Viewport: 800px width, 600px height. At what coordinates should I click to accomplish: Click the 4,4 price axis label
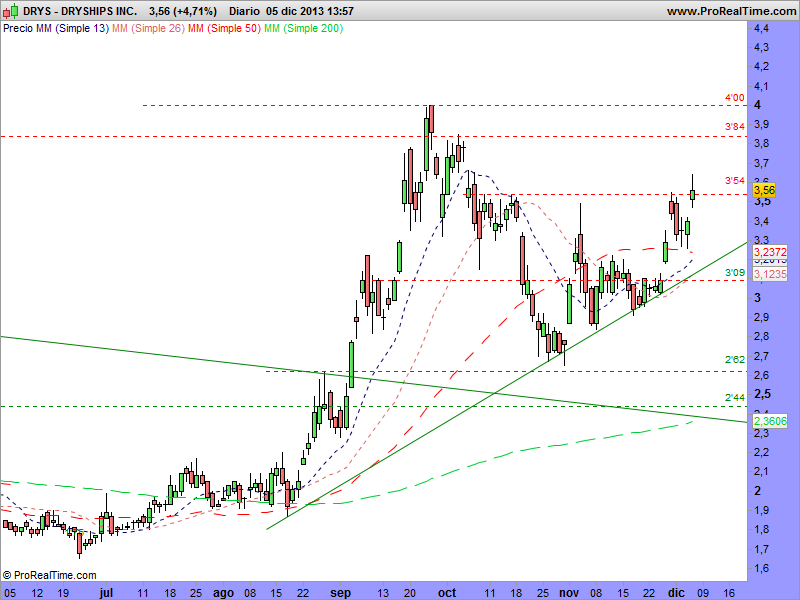tap(761, 29)
